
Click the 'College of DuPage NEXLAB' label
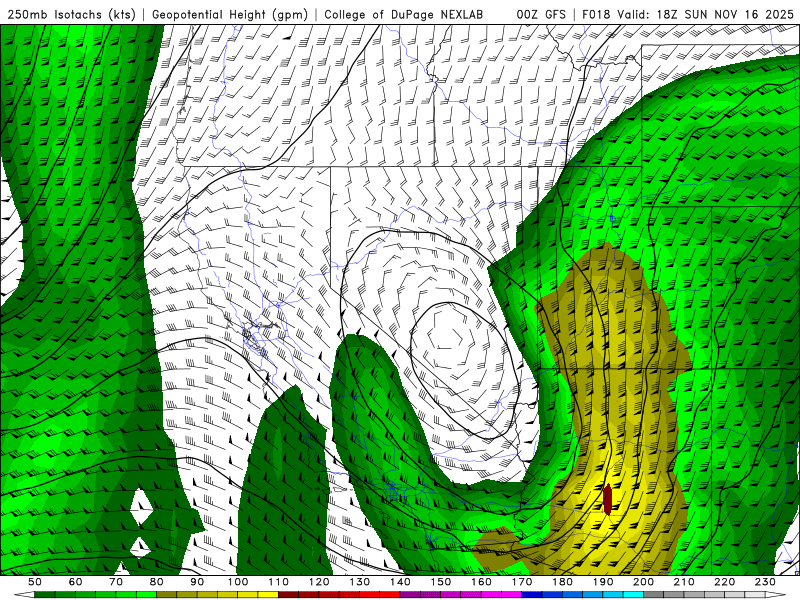(404, 14)
